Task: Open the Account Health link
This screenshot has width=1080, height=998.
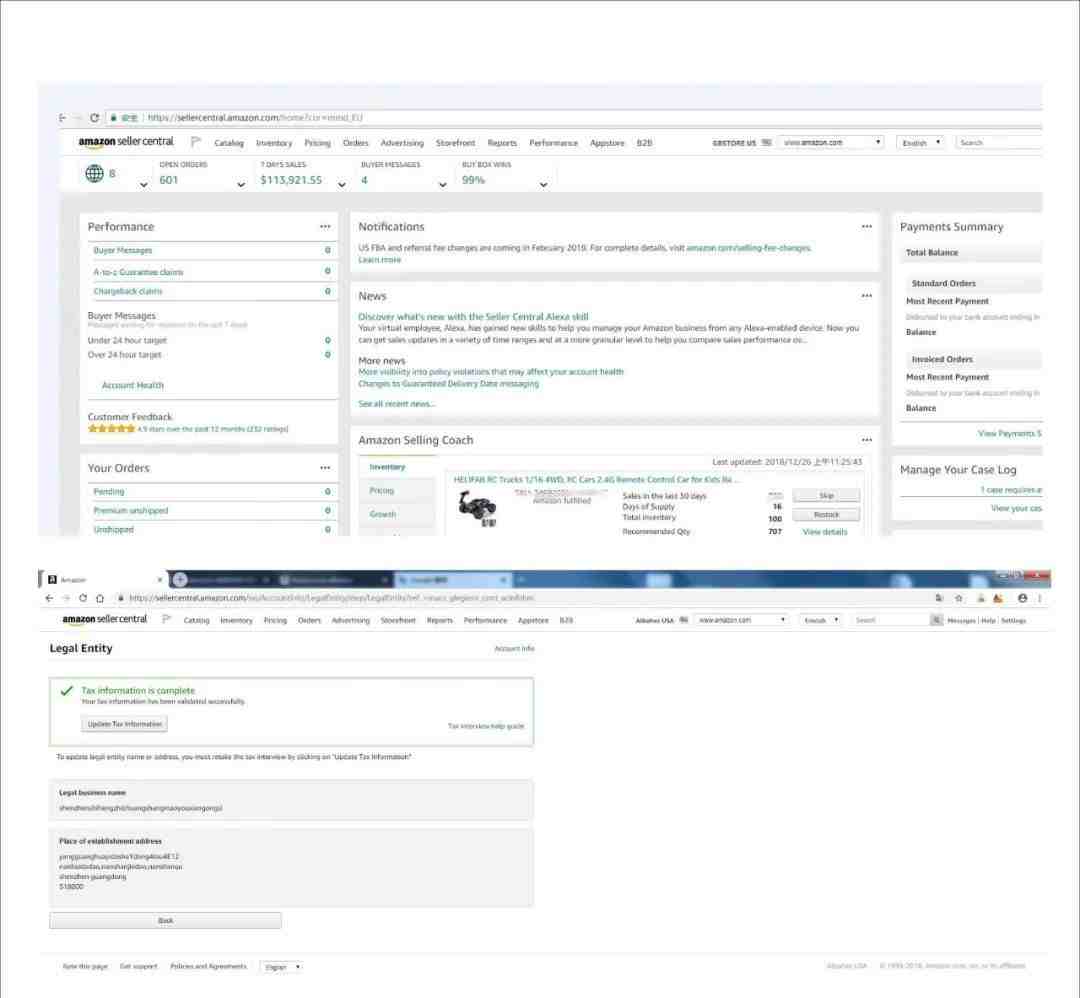Action: [133, 385]
